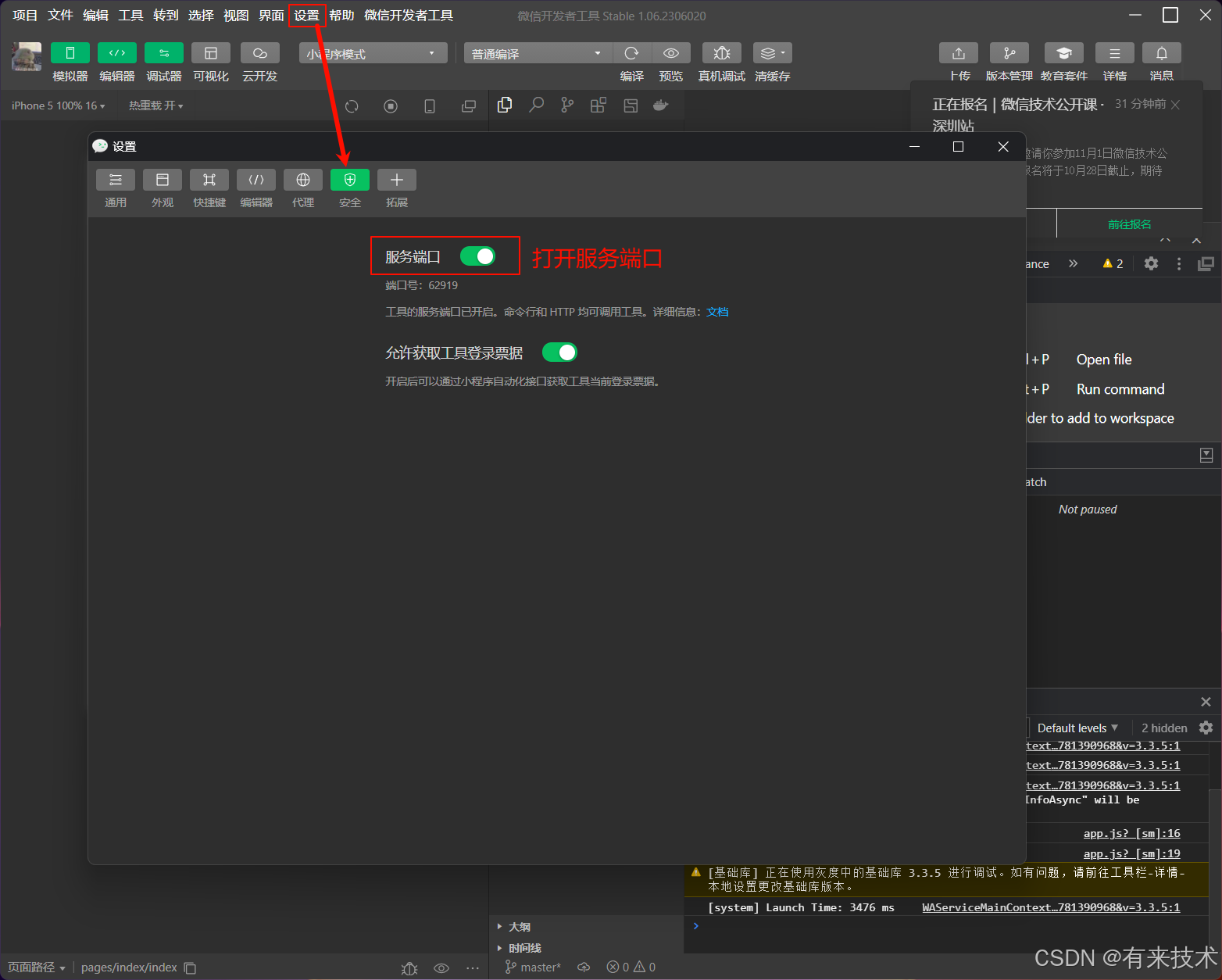Click the simulator stop record icon
This screenshot has width=1222, height=980.
coord(391,106)
